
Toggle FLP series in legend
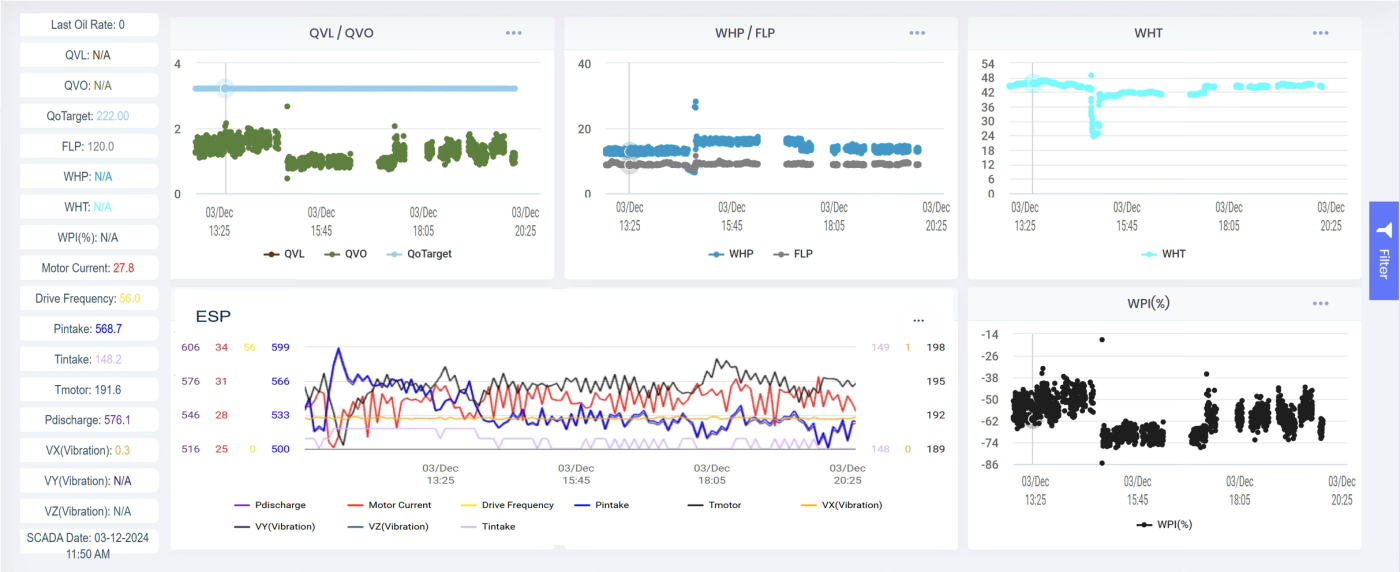tap(793, 254)
